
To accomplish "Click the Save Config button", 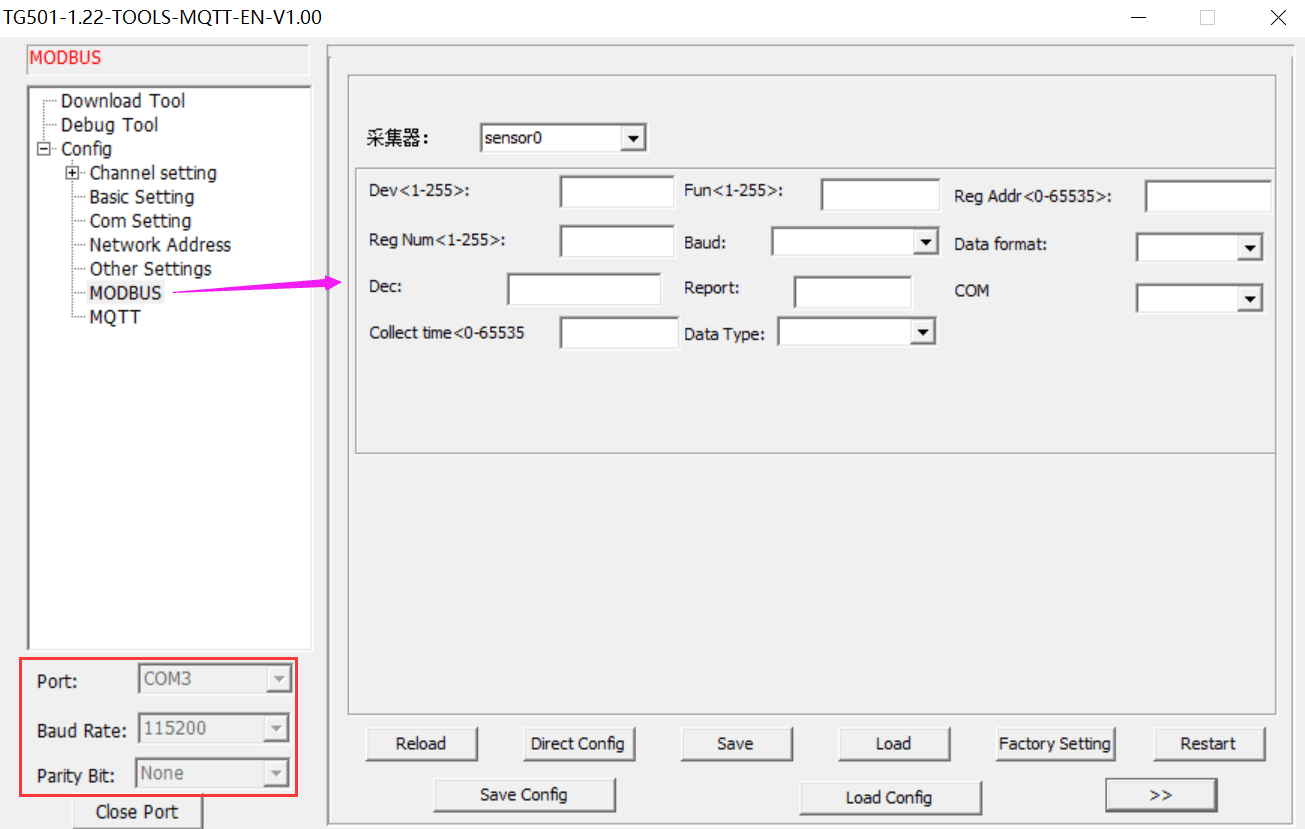I will coord(524,795).
